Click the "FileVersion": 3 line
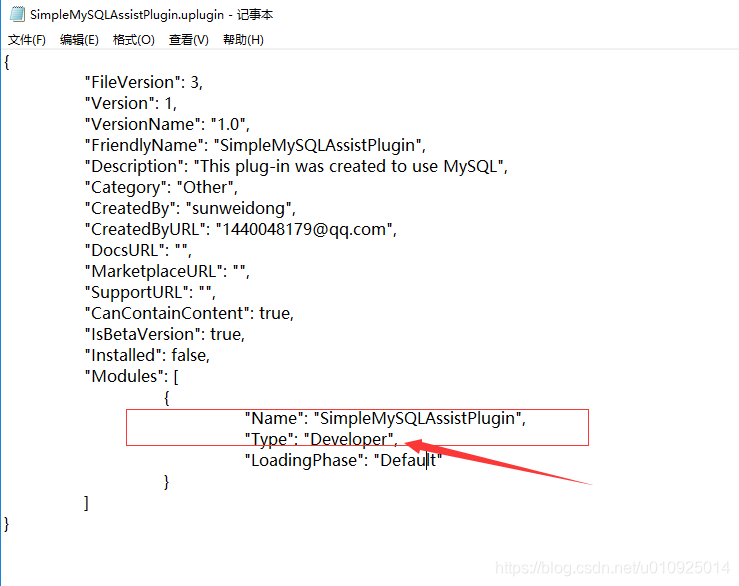The height and width of the screenshot is (586, 739). coord(144,83)
